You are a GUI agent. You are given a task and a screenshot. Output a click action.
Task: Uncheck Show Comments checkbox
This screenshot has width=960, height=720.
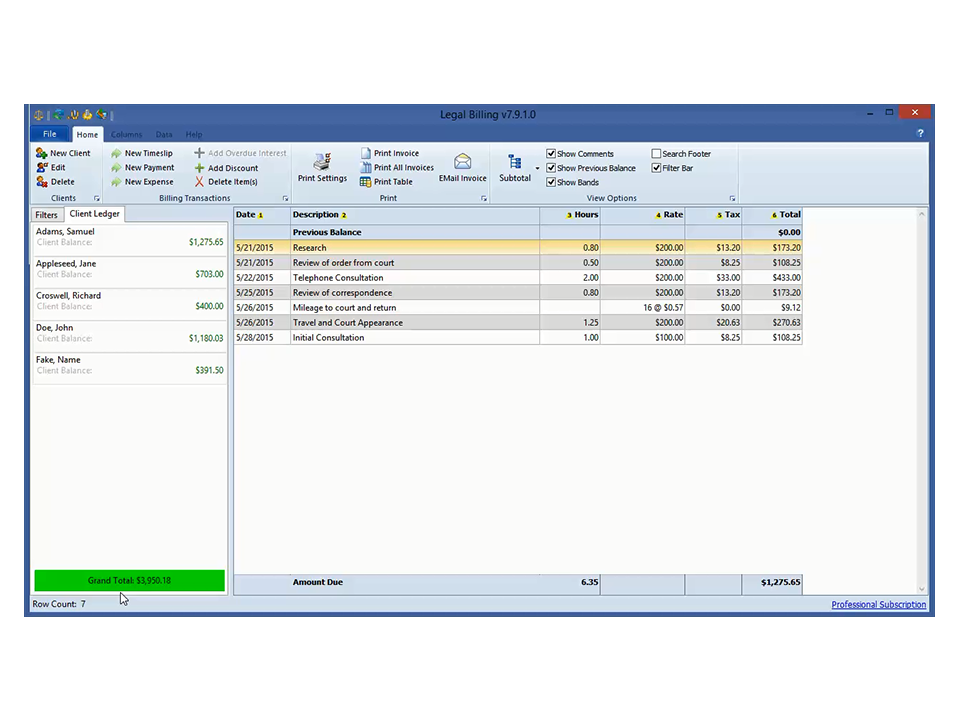pos(551,154)
